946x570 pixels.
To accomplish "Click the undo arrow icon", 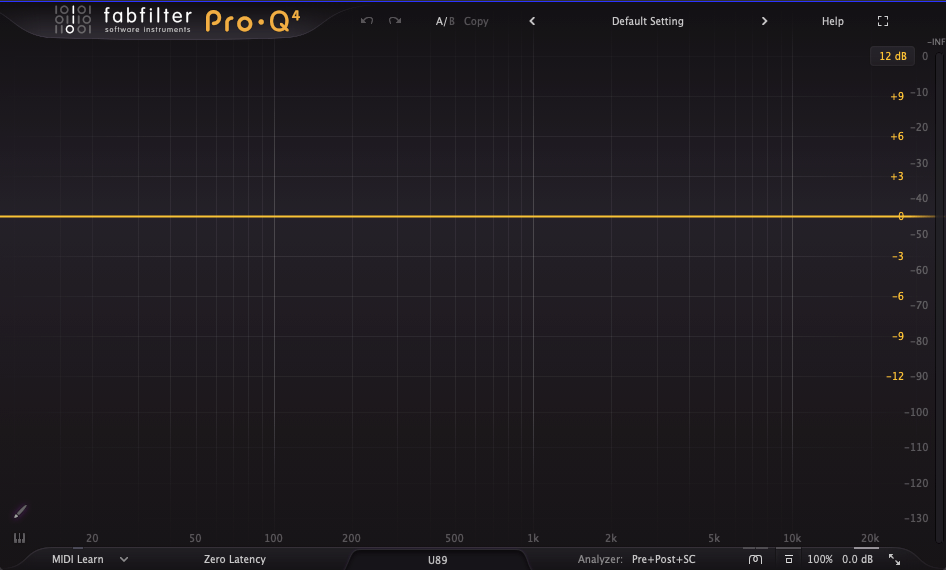I will (367, 21).
